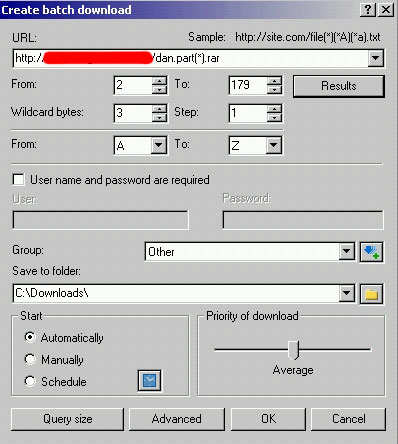Screen dimensions: 398x444
Task: Expand the URL history dropdown
Action: (375, 58)
